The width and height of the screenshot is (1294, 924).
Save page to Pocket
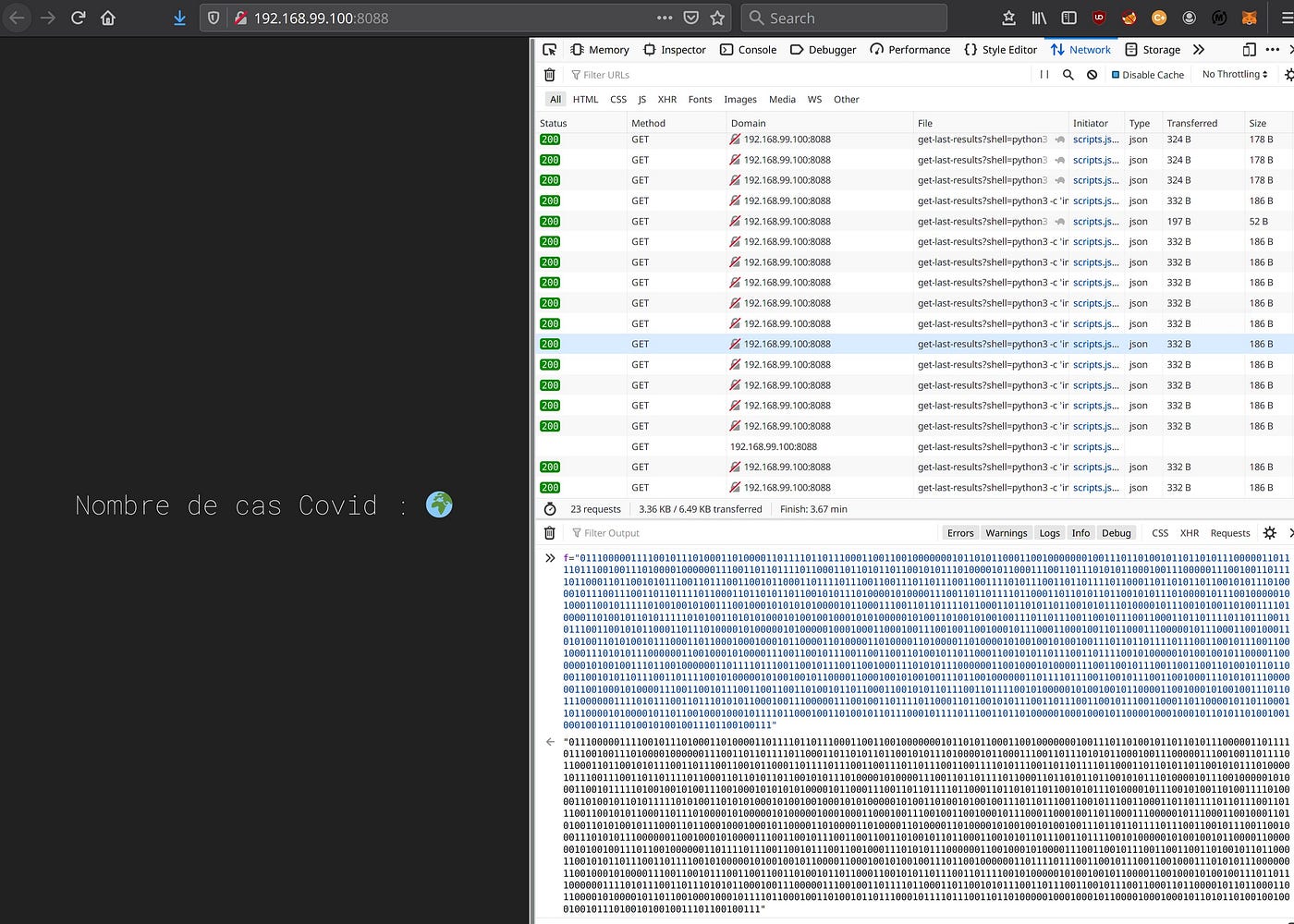tap(690, 18)
